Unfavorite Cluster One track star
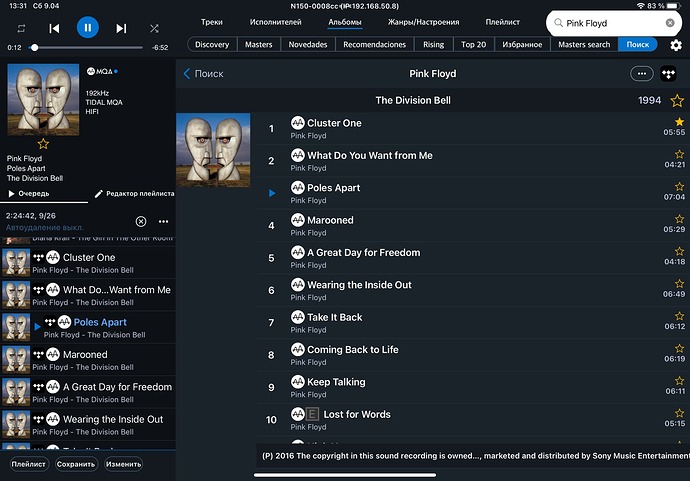 coord(679,121)
